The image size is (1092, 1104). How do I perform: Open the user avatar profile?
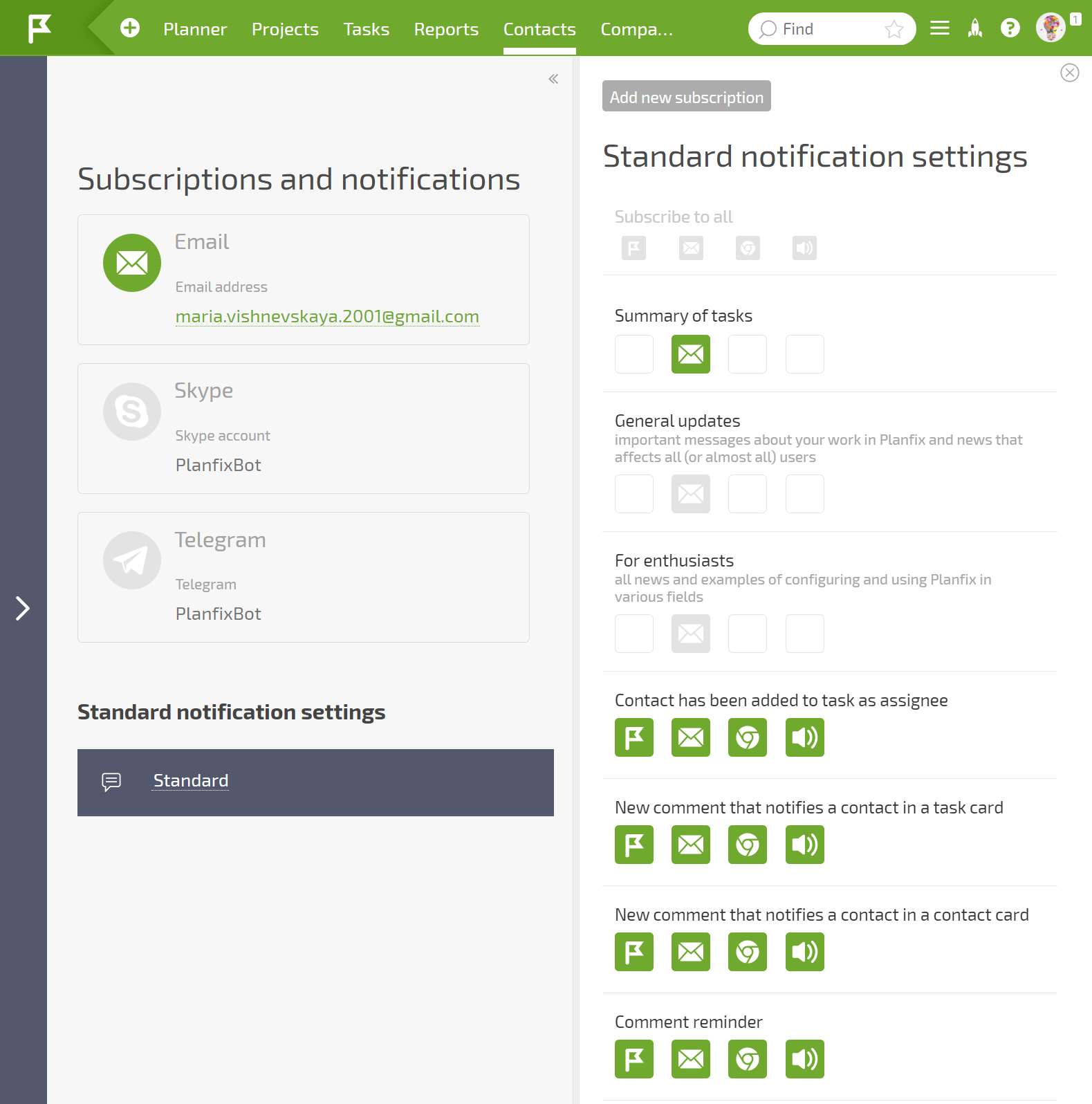pyautogui.click(x=1051, y=28)
